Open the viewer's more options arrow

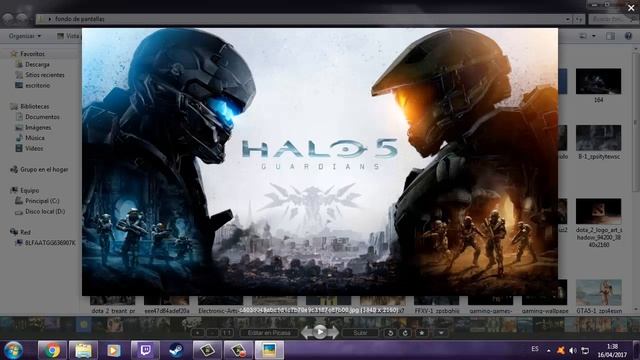tap(441, 333)
